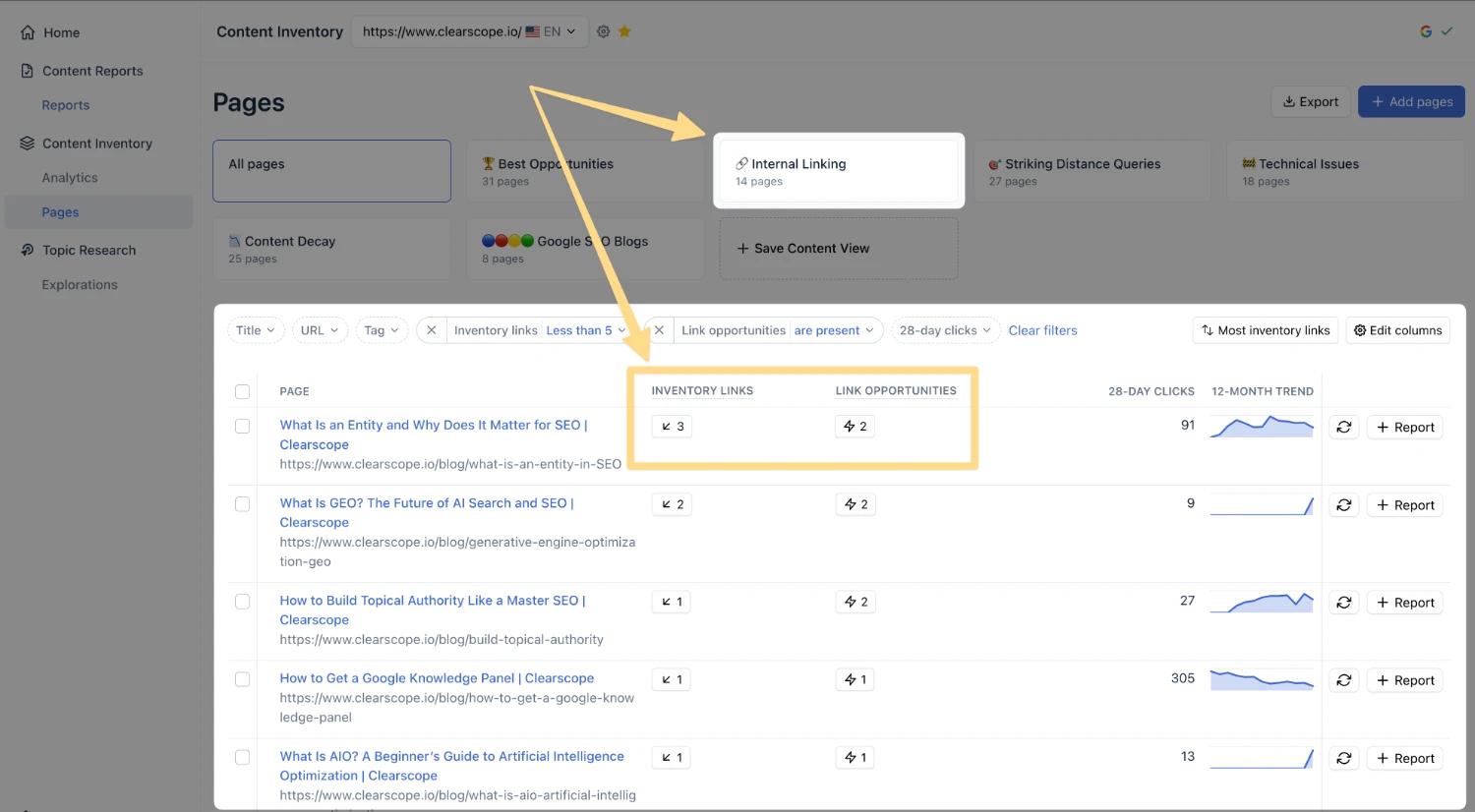The height and width of the screenshot is (812, 1475).
Task: Toggle the select-all checkbox in table header
Action: point(242,391)
